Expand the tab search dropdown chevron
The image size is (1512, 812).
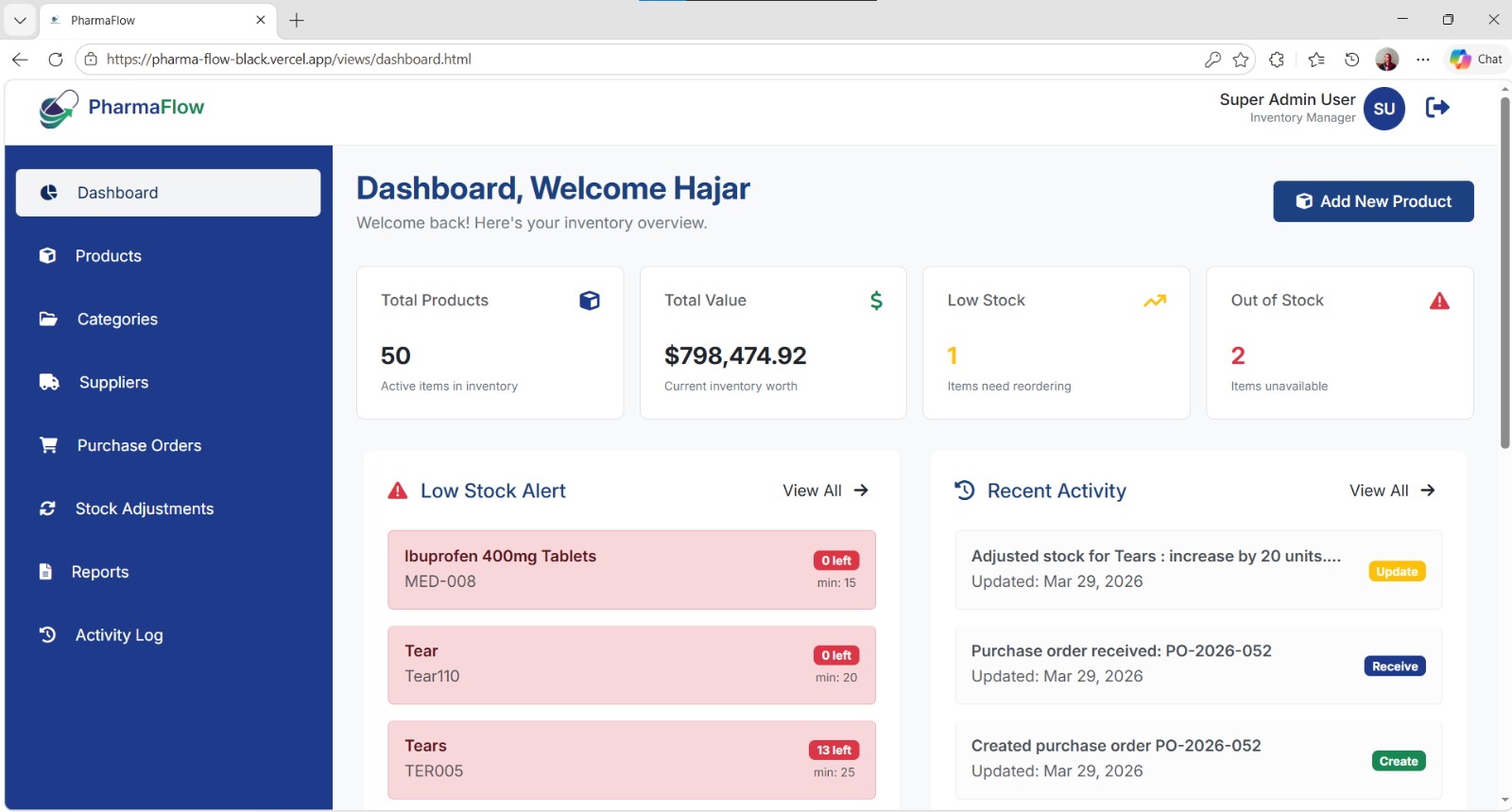click(x=20, y=20)
